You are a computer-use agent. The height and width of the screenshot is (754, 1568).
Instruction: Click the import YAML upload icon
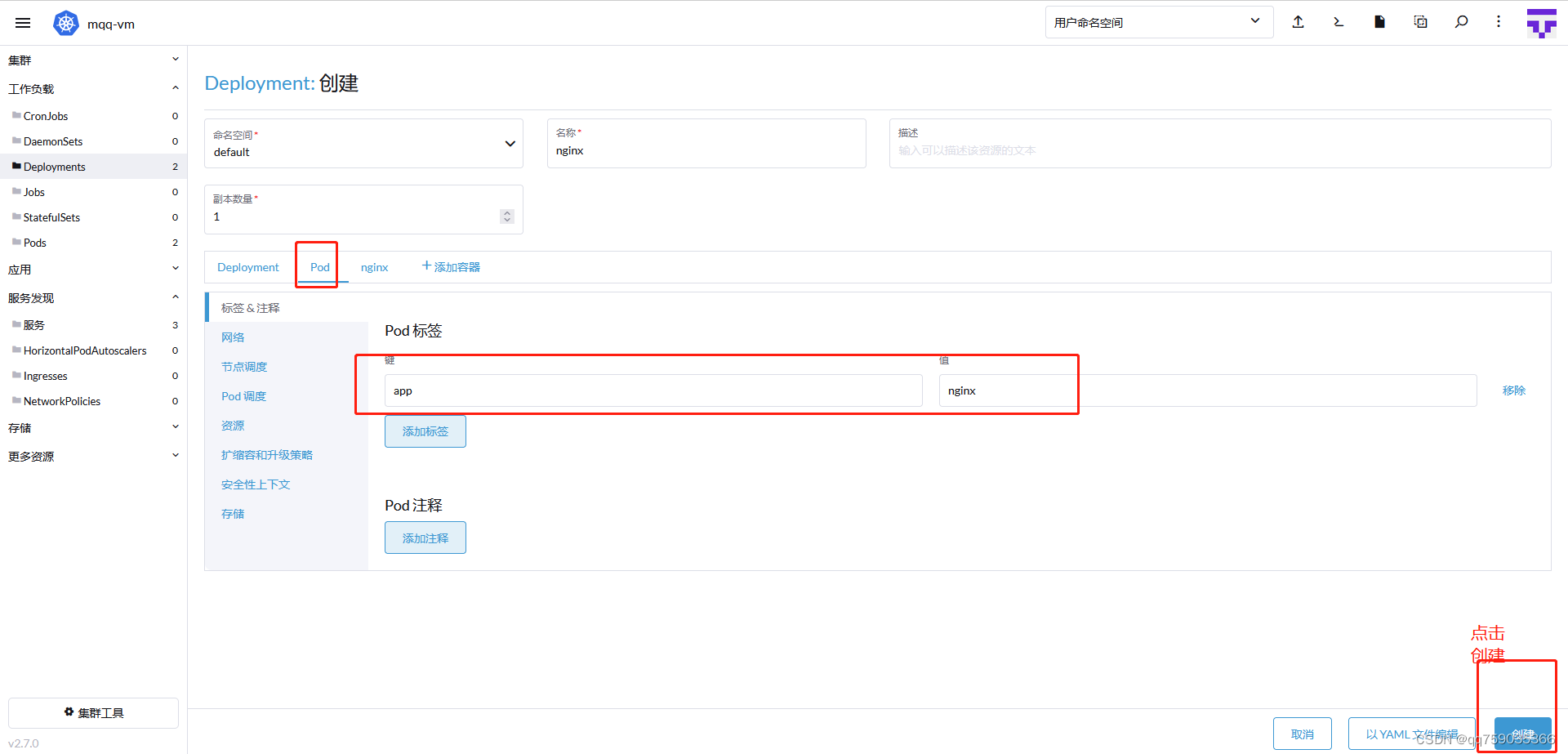point(1298,22)
